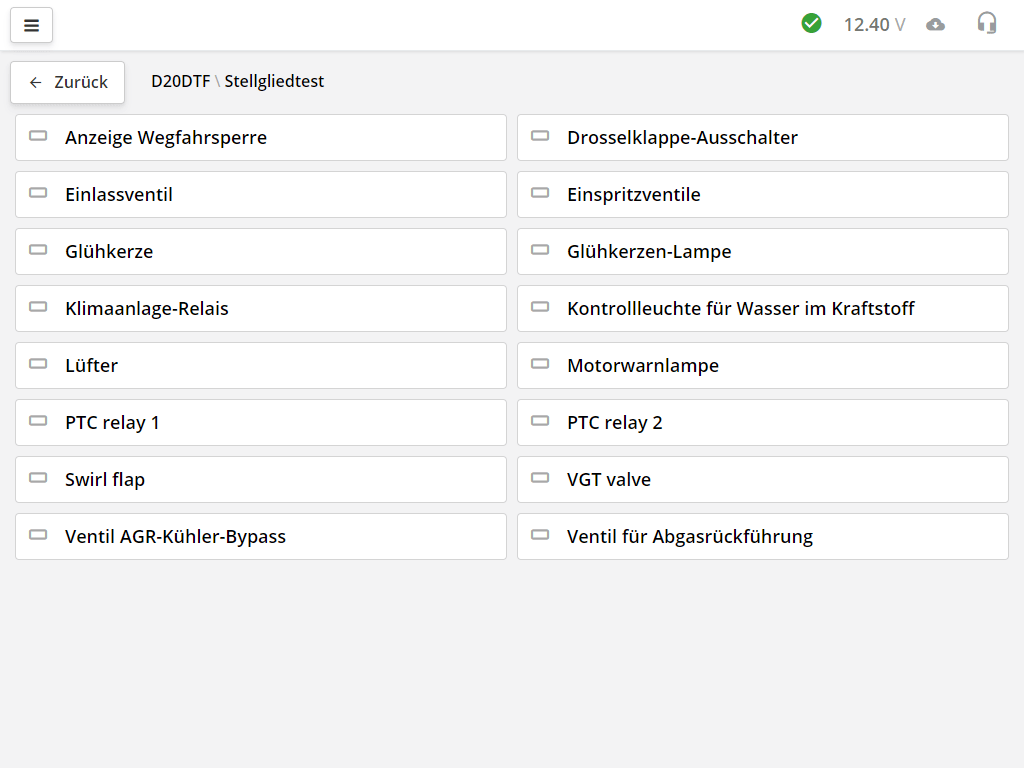Start the Einlassventil actuator test
Image resolution: width=1024 pixels, height=768 pixels.
[261, 195]
